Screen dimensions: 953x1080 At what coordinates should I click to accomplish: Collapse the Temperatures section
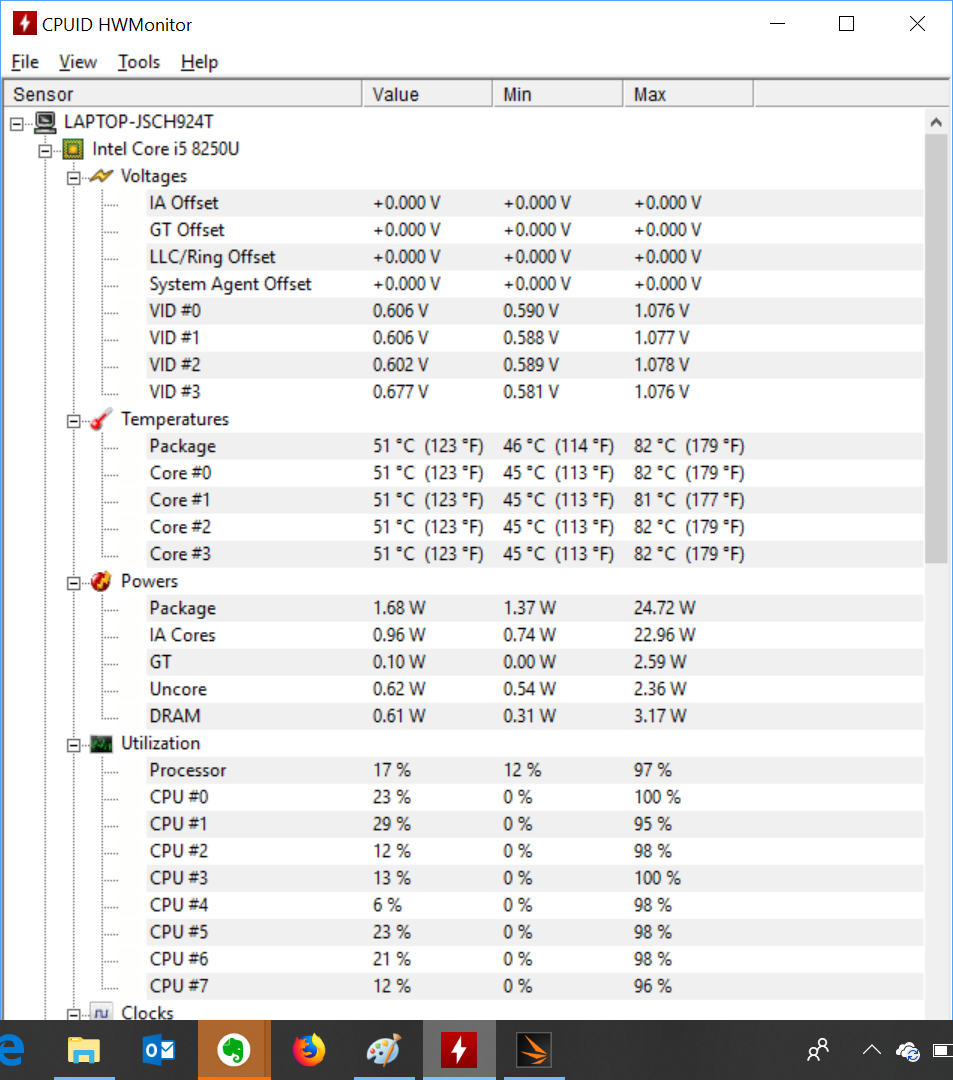tap(73, 421)
